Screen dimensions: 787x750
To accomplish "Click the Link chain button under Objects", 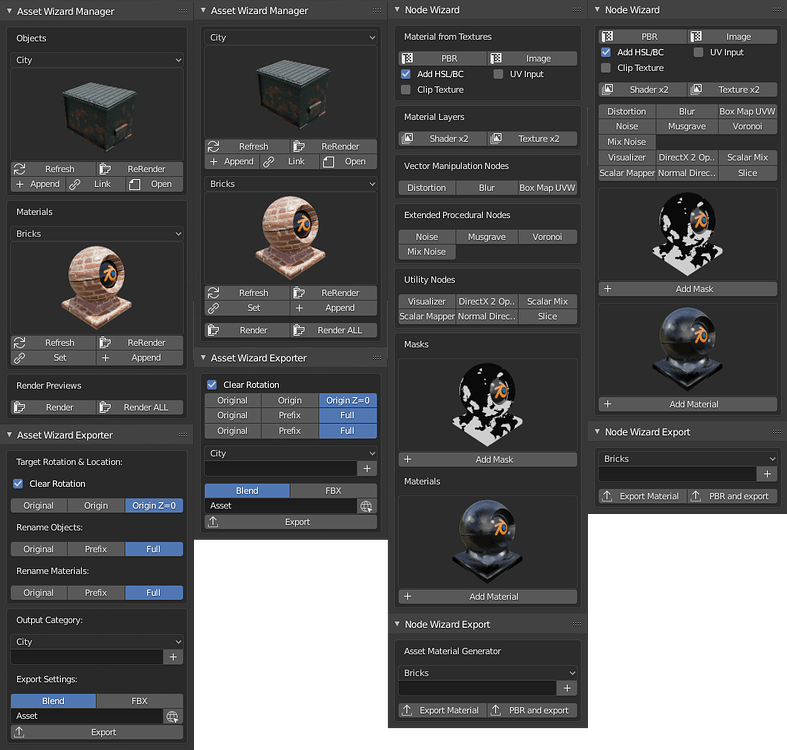I will coord(96,184).
